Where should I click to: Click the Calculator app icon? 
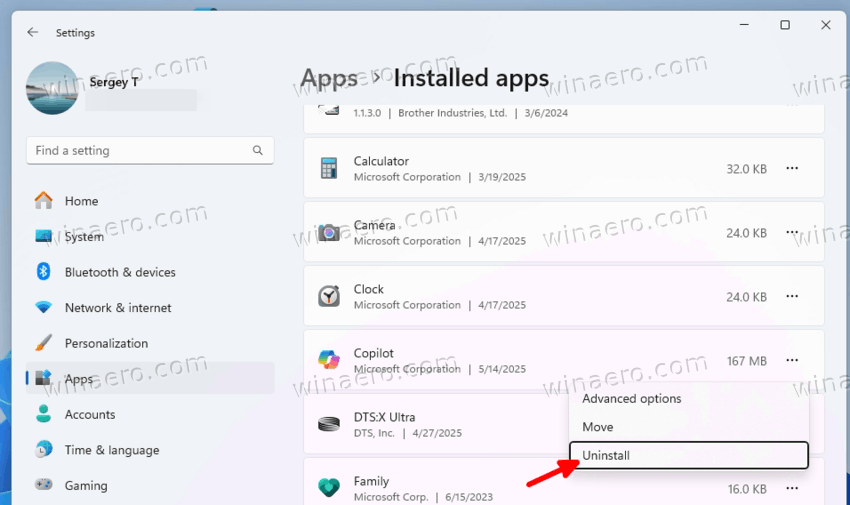329,168
